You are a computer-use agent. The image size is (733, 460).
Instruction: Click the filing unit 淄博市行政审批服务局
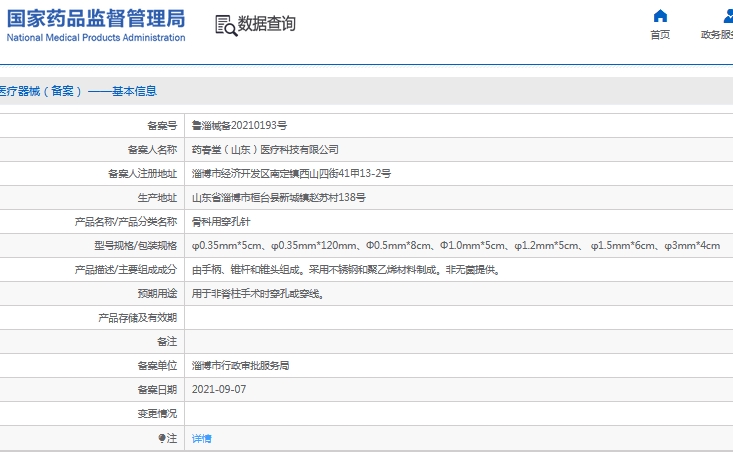240,366
